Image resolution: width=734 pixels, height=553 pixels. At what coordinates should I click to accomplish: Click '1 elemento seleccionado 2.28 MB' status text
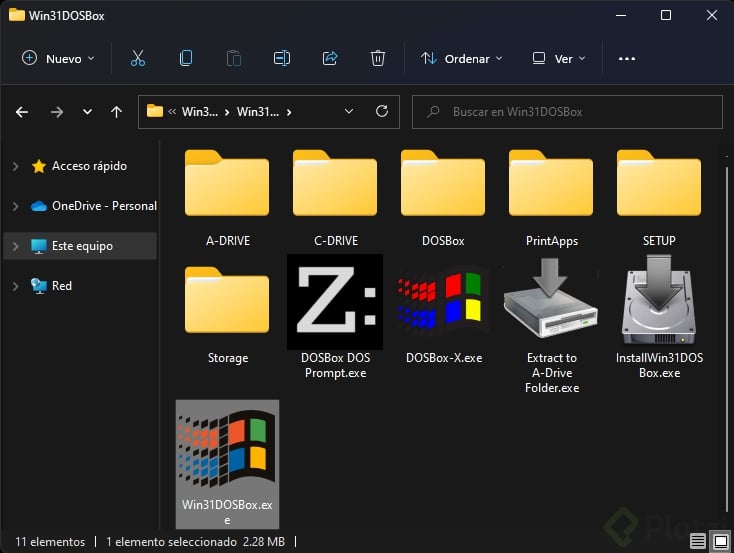pyautogui.click(x=196, y=542)
